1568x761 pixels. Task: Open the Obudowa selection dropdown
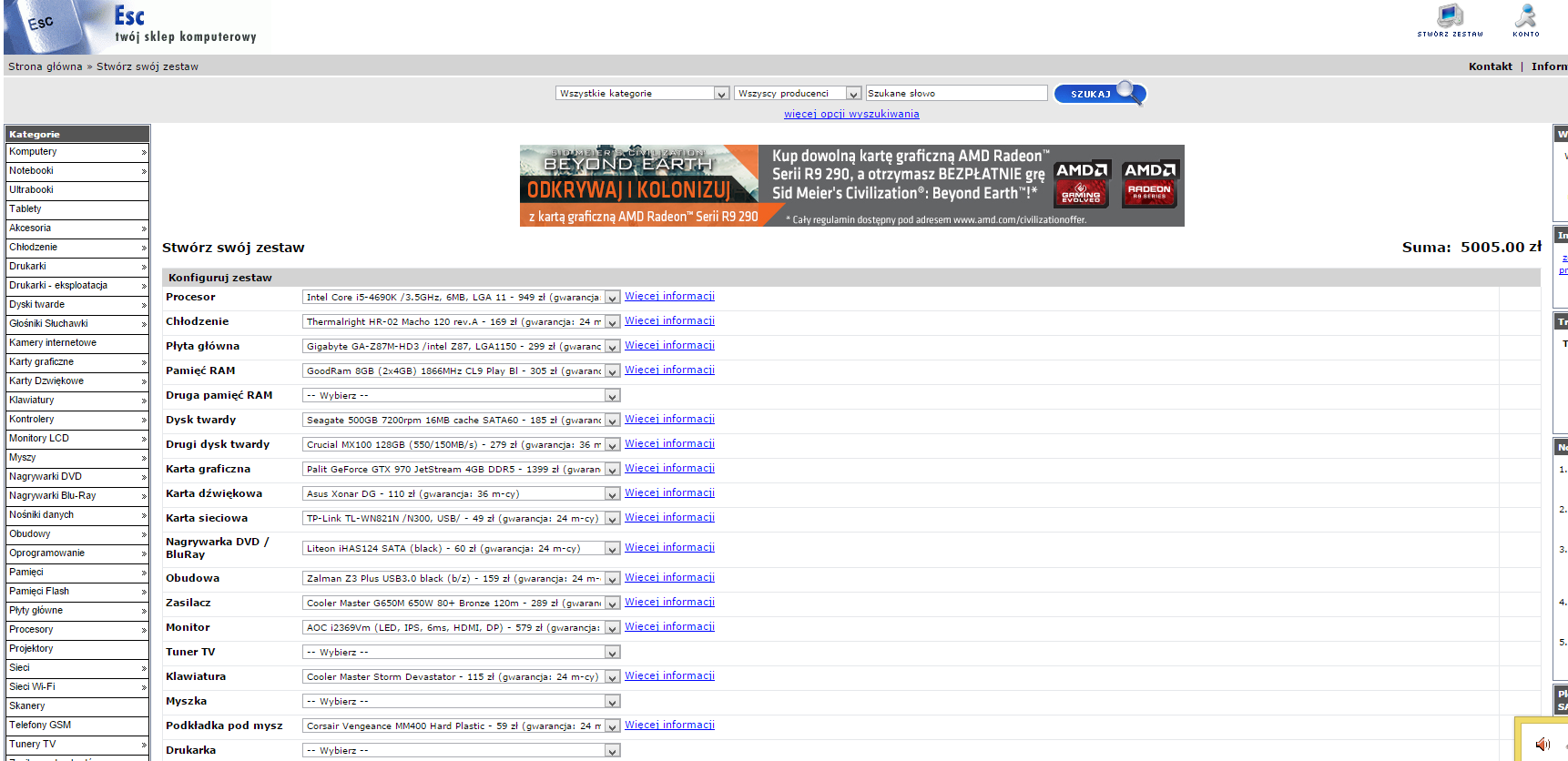[461, 578]
